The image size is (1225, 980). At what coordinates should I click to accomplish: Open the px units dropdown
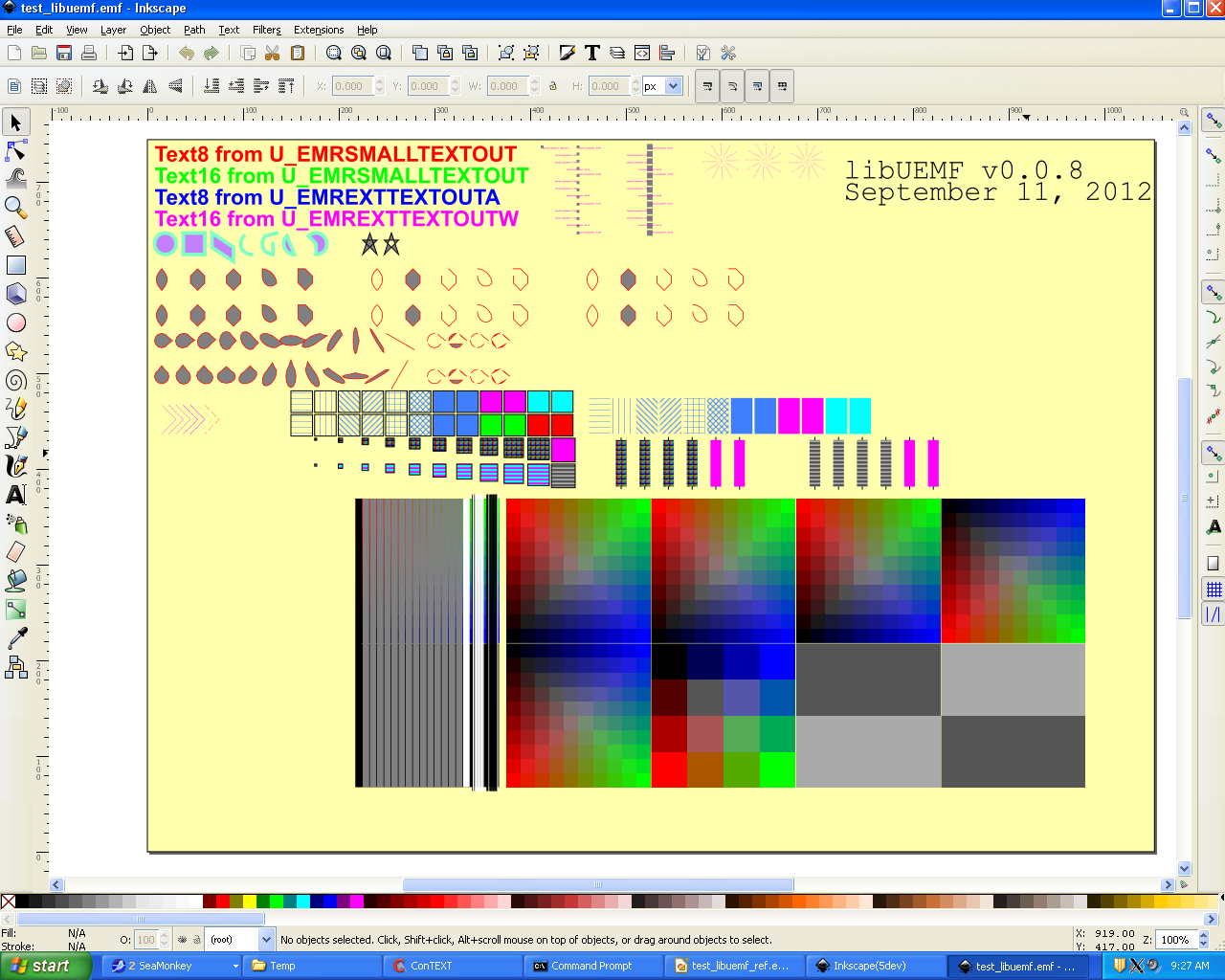661,86
